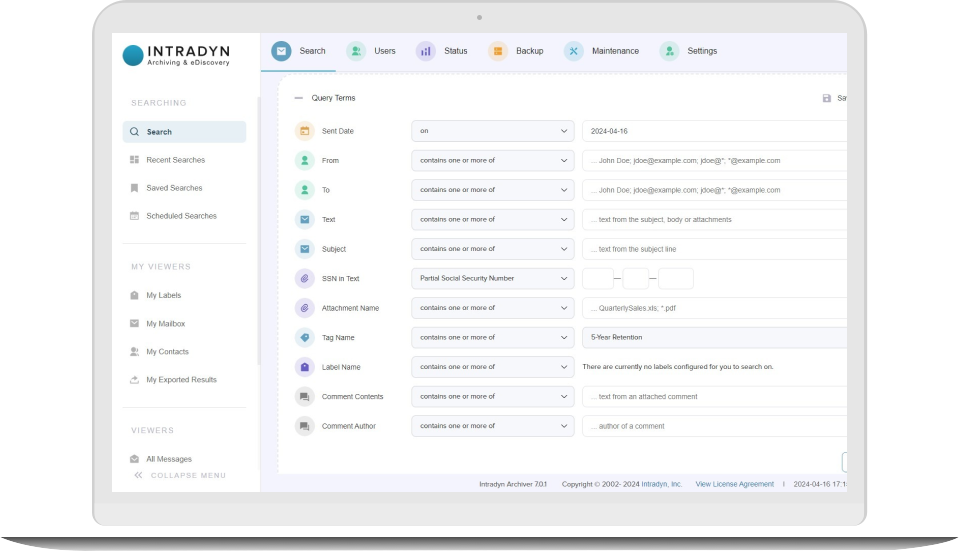
Task: Collapse the Query Terms section
Action: [298, 98]
